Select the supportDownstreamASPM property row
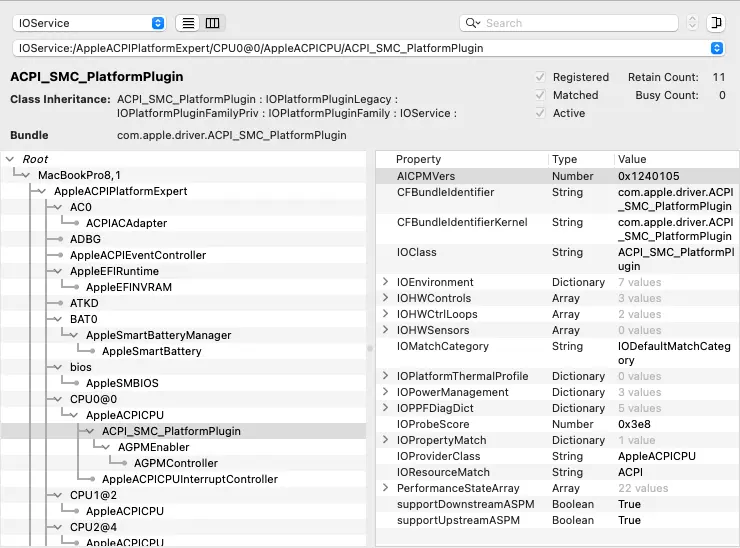Image resolution: width=740 pixels, height=548 pixels. (x=557, y=504)
